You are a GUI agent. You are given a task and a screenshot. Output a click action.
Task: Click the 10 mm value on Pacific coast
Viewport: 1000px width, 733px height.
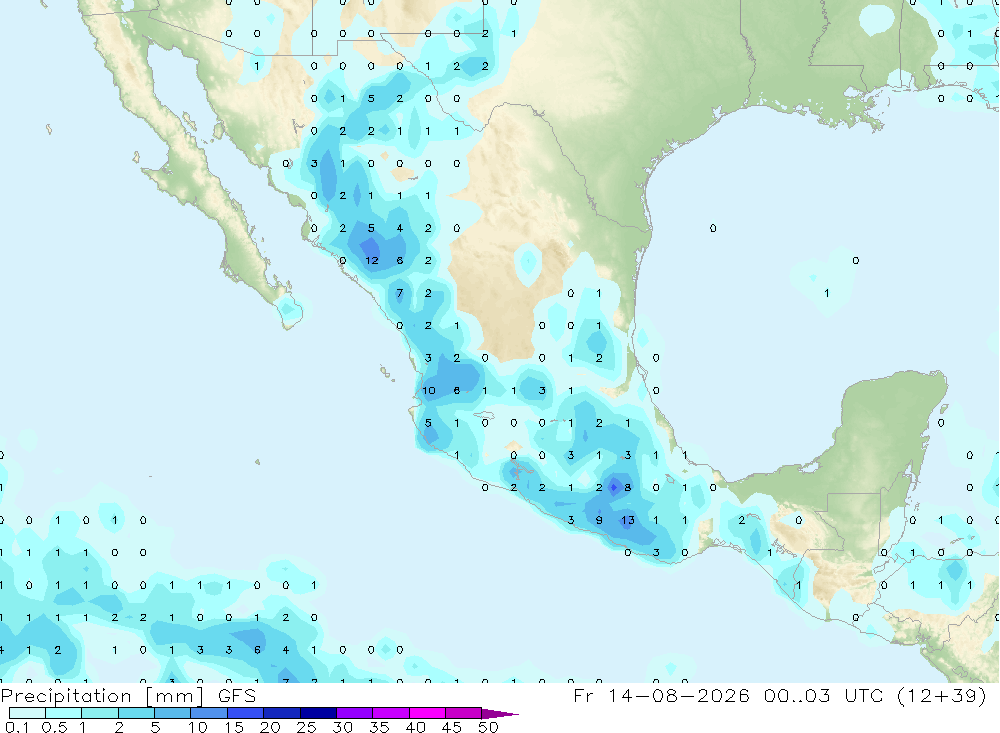[429, 390]
